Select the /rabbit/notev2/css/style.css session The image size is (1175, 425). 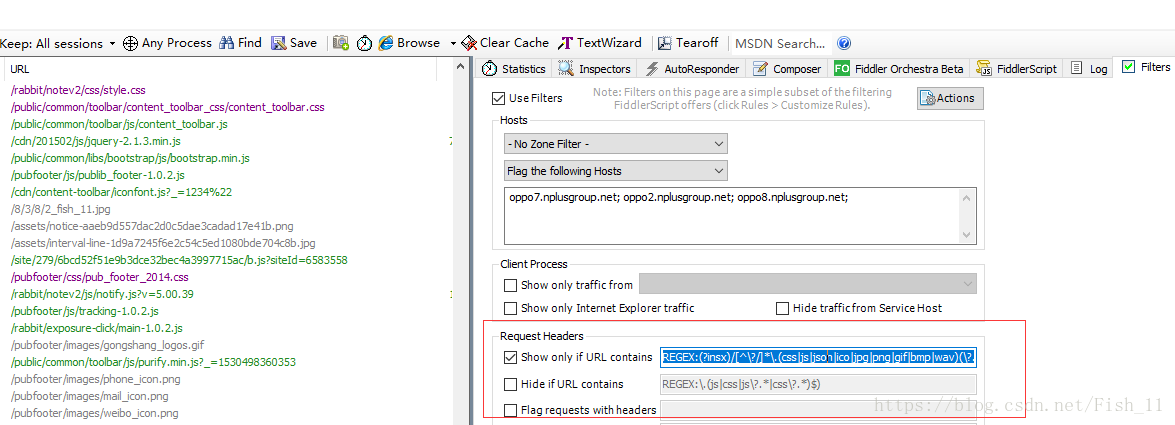(x=78, y=90)
